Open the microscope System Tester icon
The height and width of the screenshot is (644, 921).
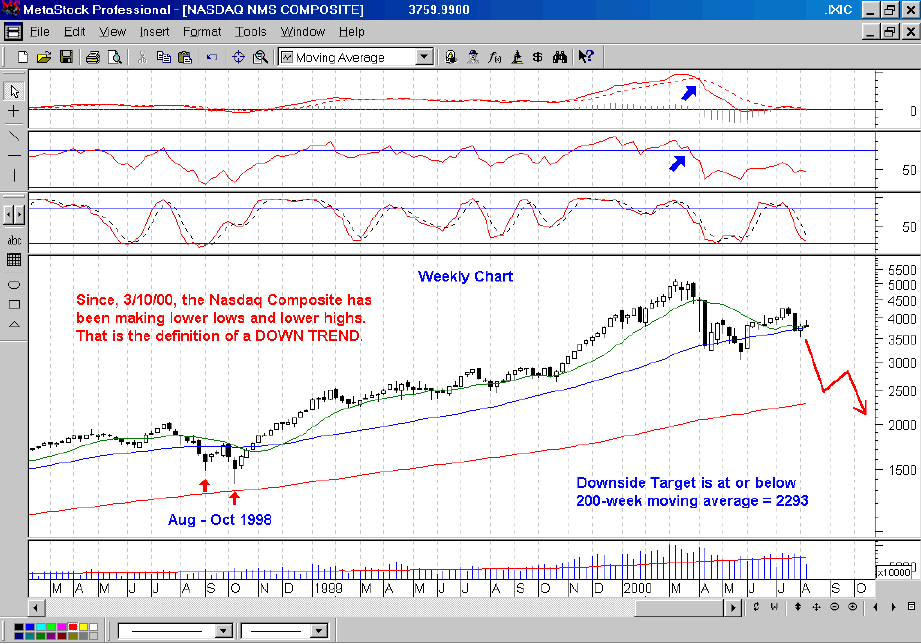click(x=517, y=57)
